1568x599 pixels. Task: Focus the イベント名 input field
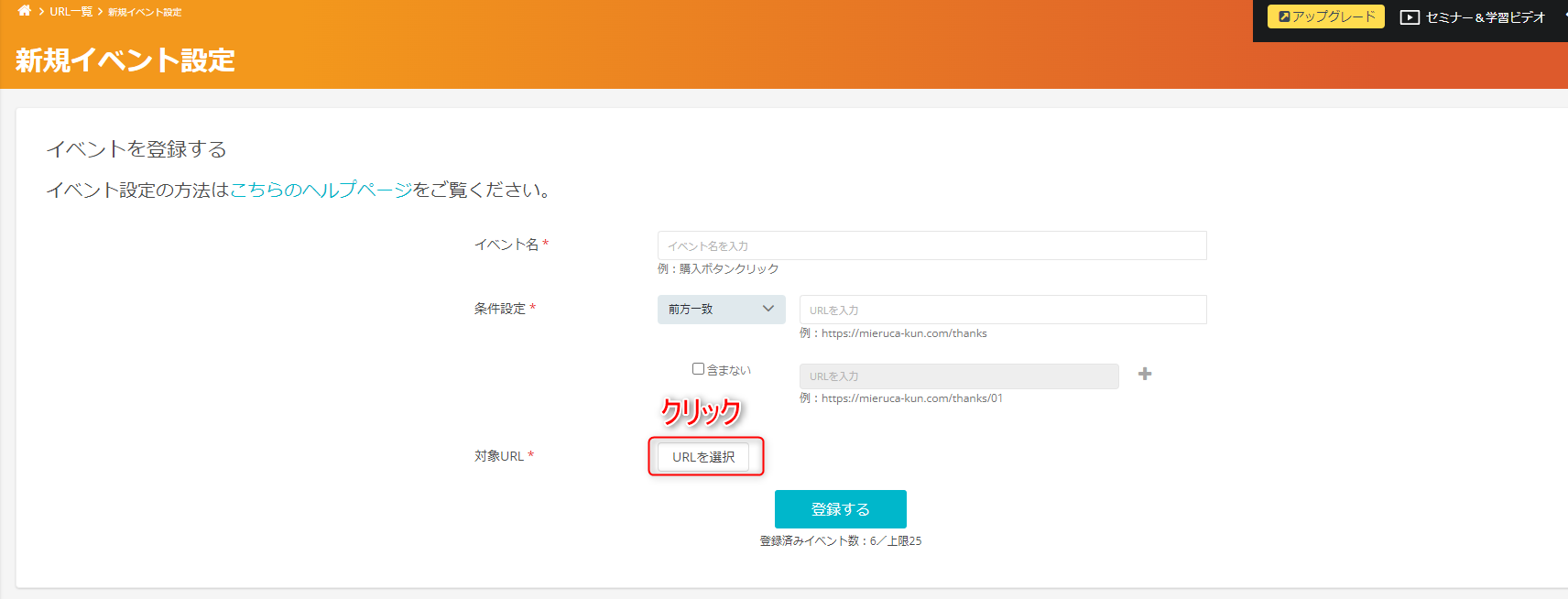click(x=931, y=245)
